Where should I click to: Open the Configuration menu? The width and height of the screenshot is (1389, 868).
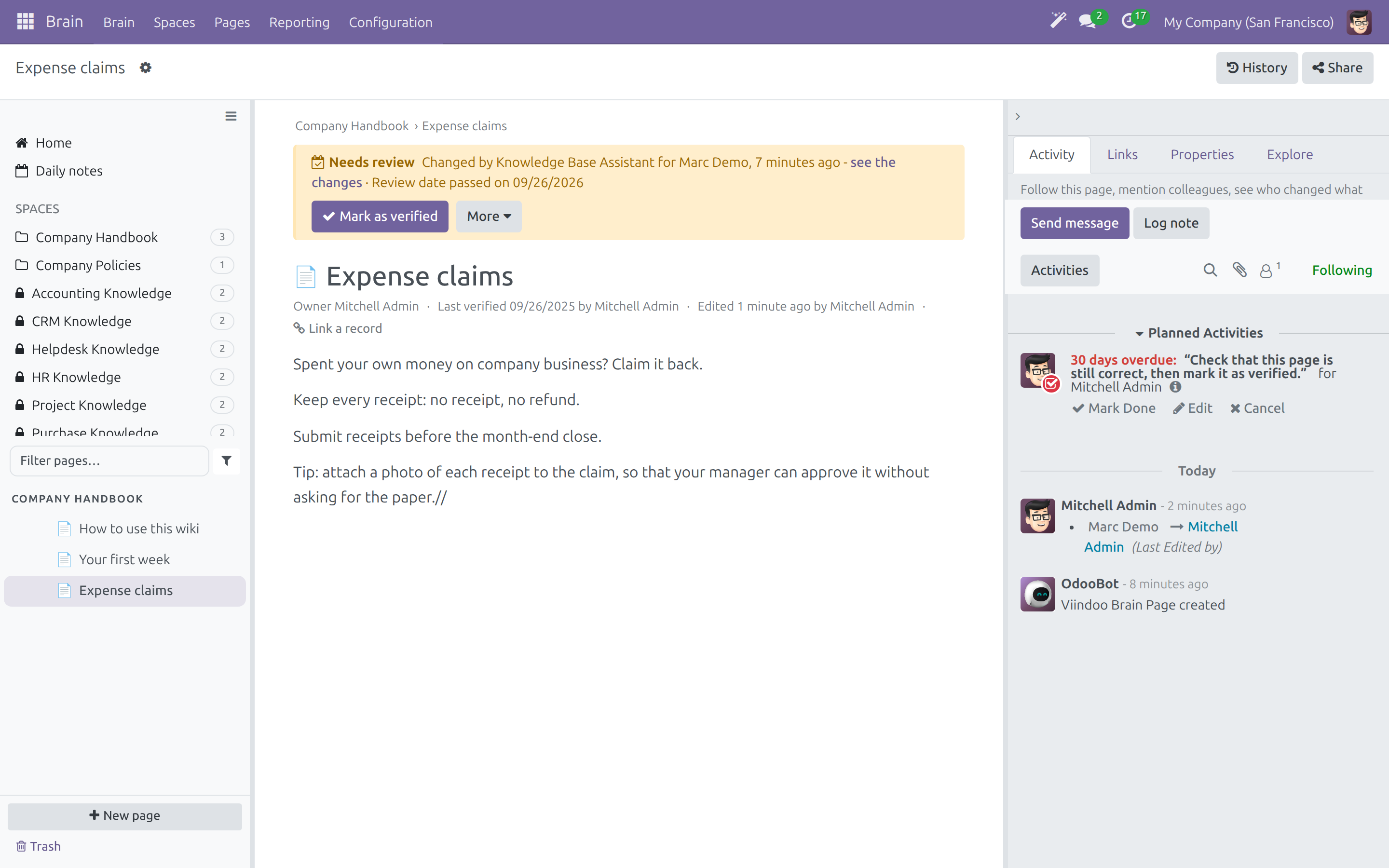tap(390, 22)
